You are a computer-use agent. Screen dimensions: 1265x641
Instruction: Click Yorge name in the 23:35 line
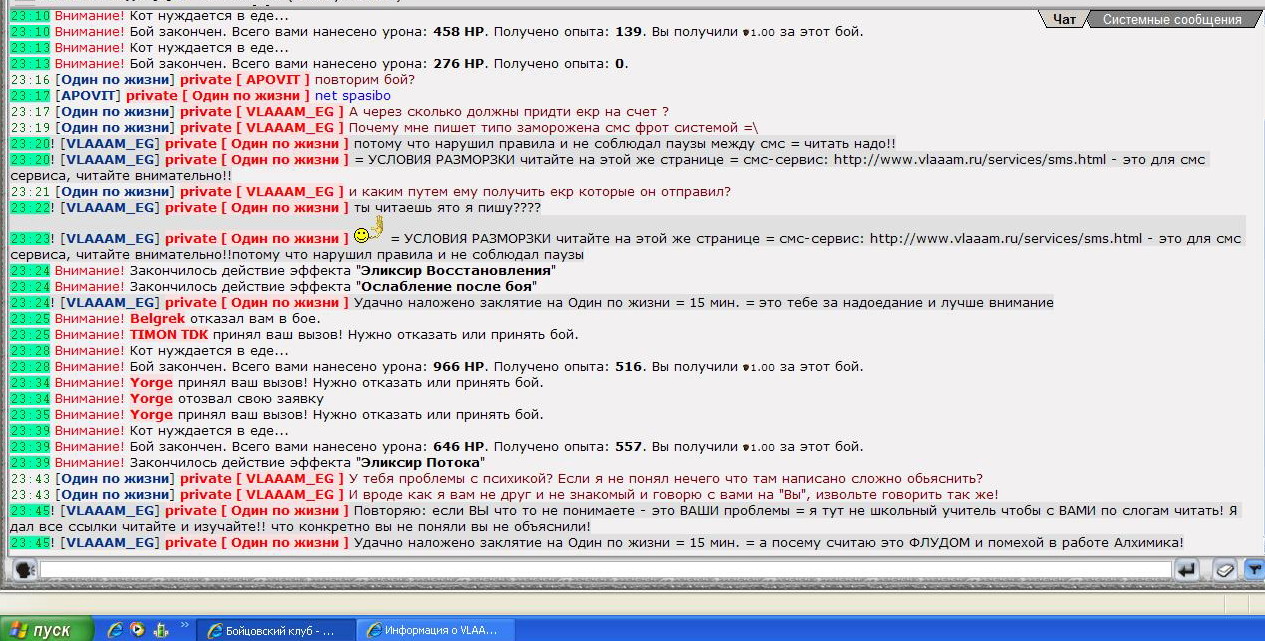tap(151, 415)
